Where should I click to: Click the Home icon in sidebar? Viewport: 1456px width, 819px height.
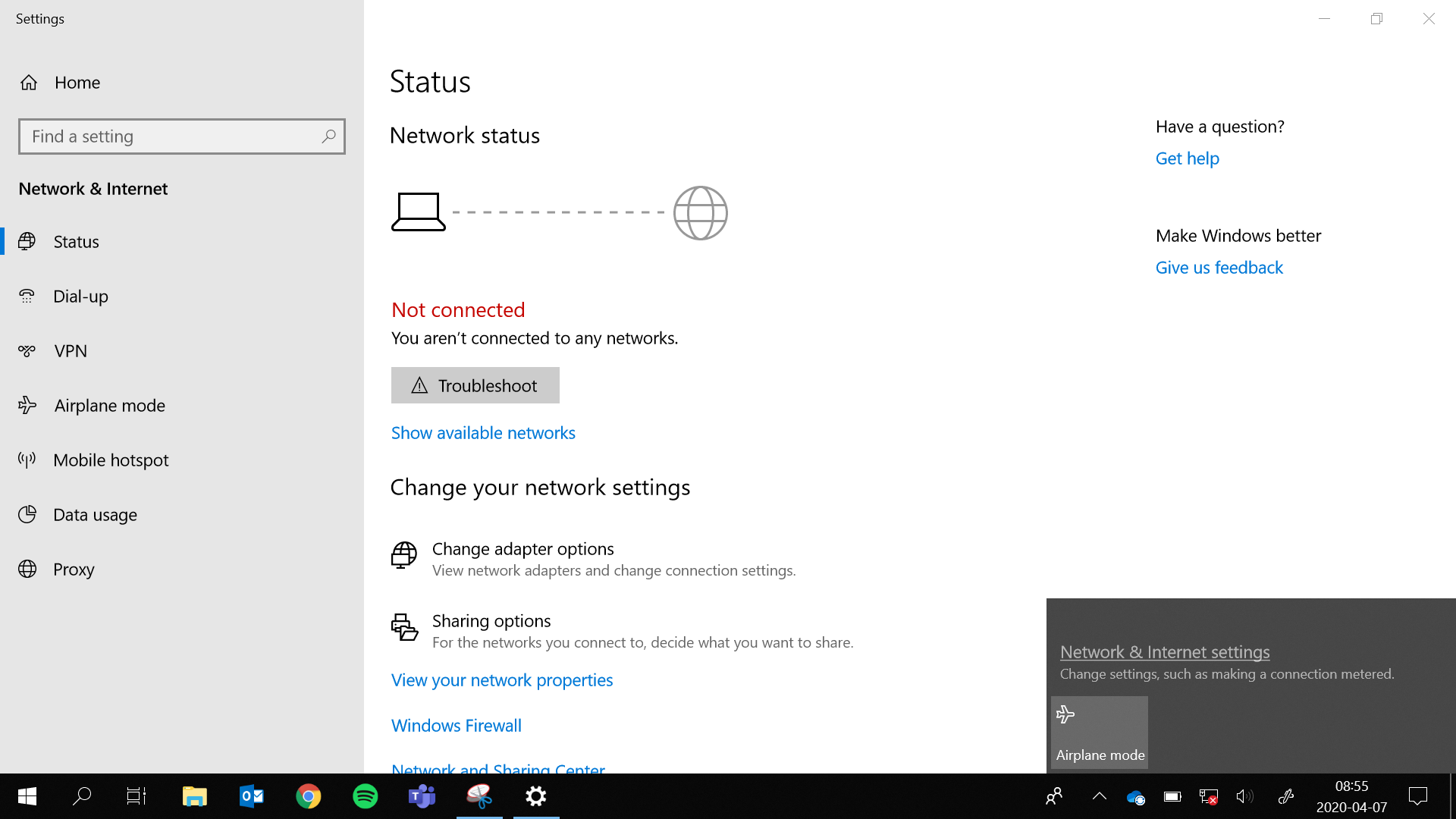tap(29, 83)
